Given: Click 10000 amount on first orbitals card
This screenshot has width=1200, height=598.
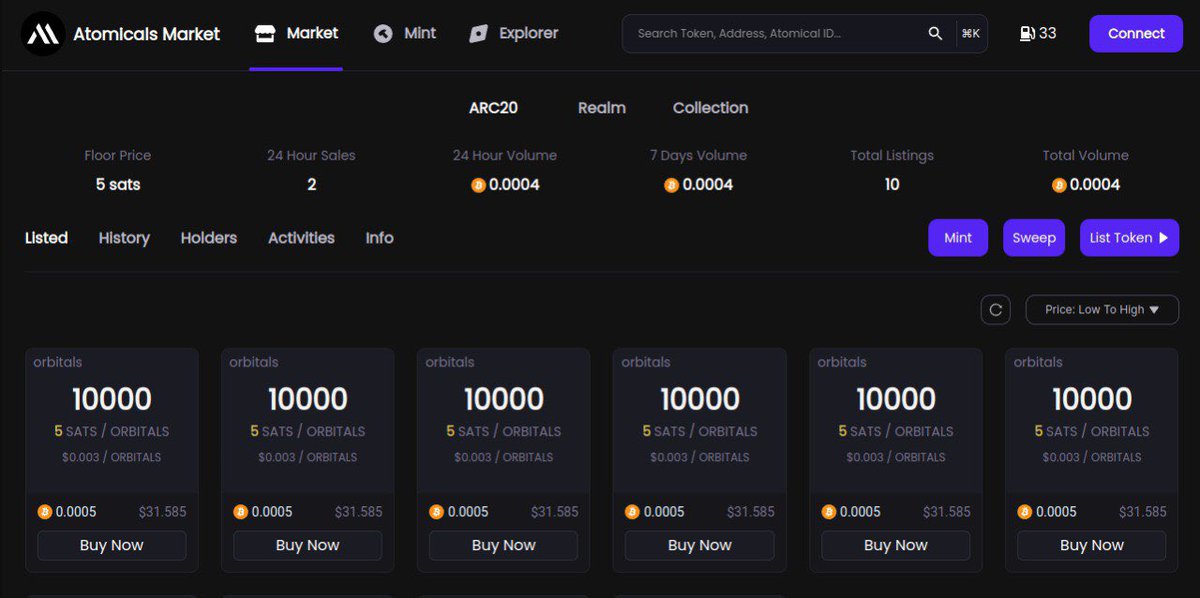Looking at the screenshot, I should 112,399.
